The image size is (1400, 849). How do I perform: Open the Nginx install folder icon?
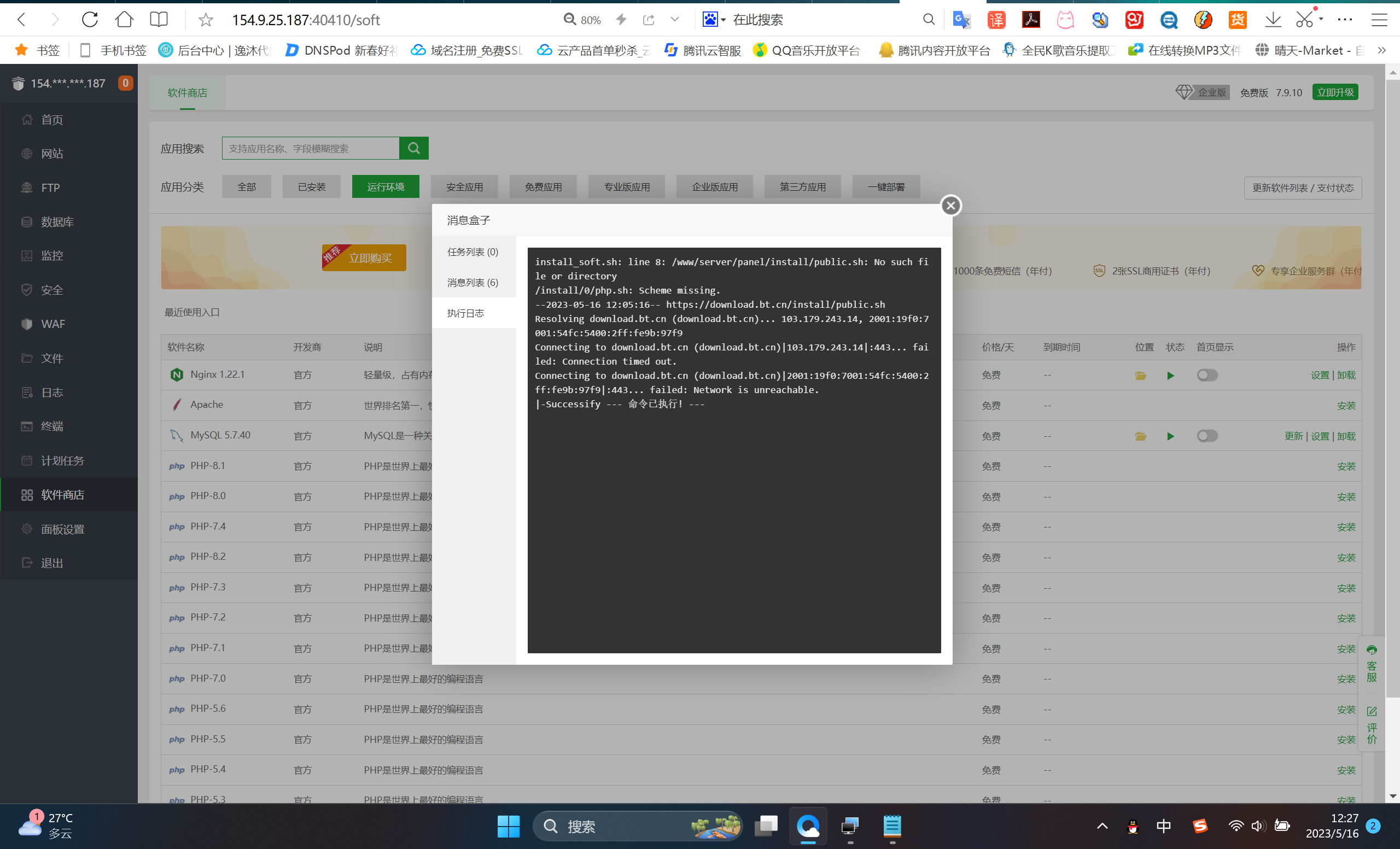[1140, 376]
